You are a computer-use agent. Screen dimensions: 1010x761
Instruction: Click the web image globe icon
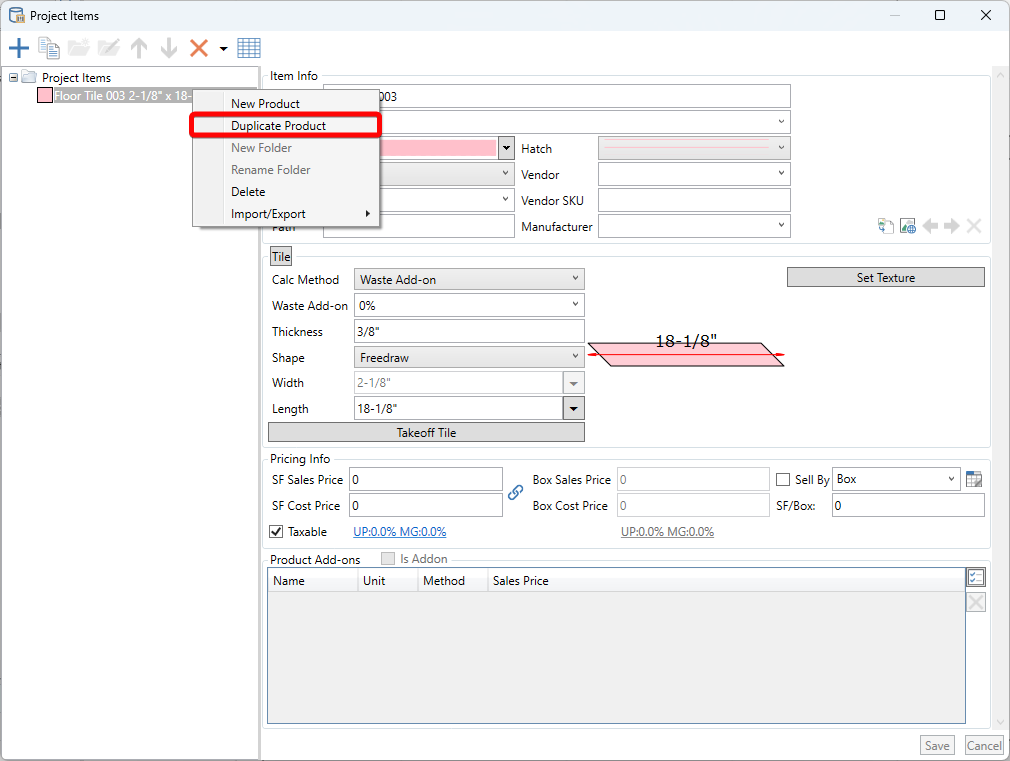point(908,226)
